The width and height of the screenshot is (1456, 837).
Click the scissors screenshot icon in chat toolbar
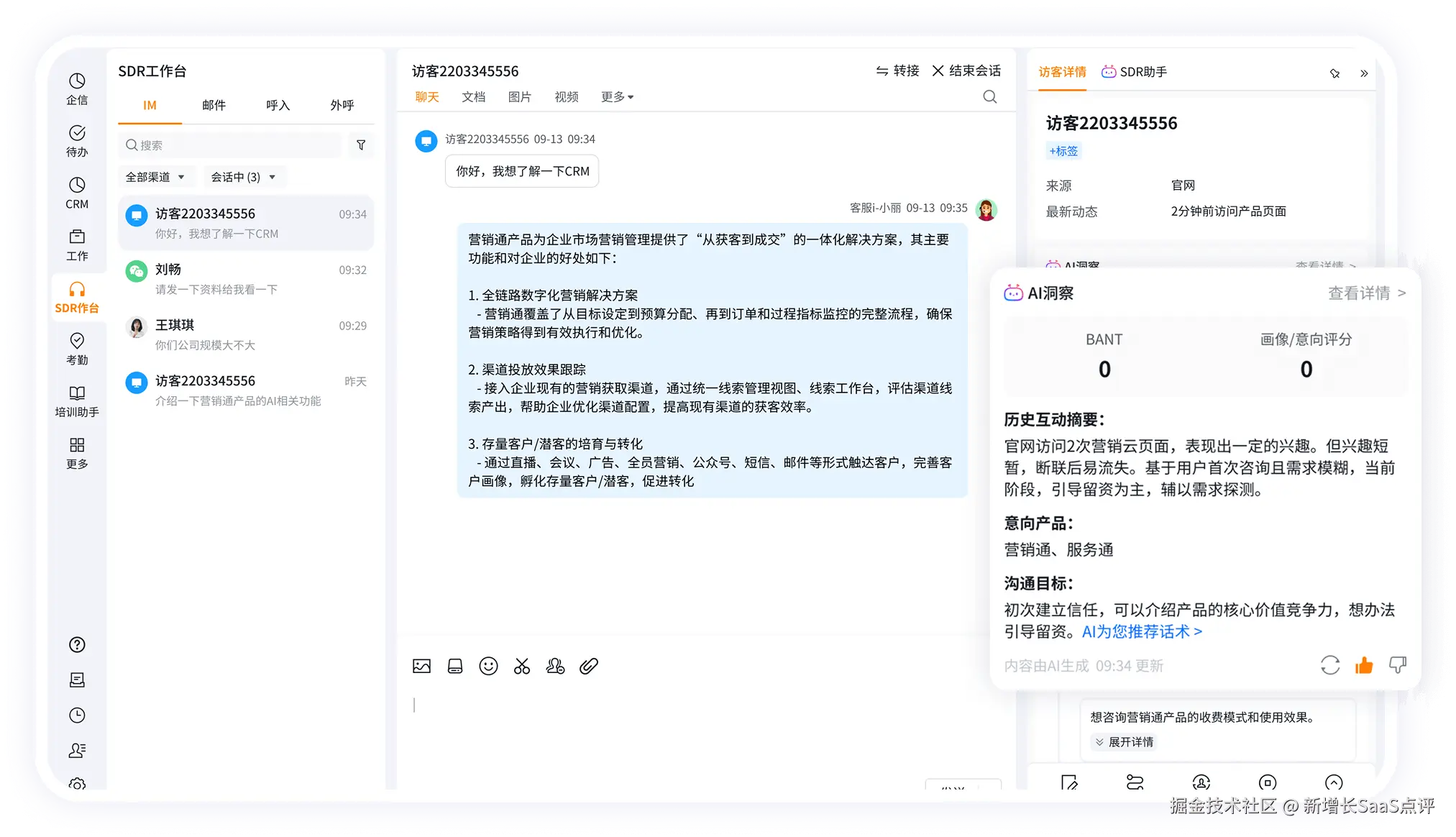tap(522, 667)
